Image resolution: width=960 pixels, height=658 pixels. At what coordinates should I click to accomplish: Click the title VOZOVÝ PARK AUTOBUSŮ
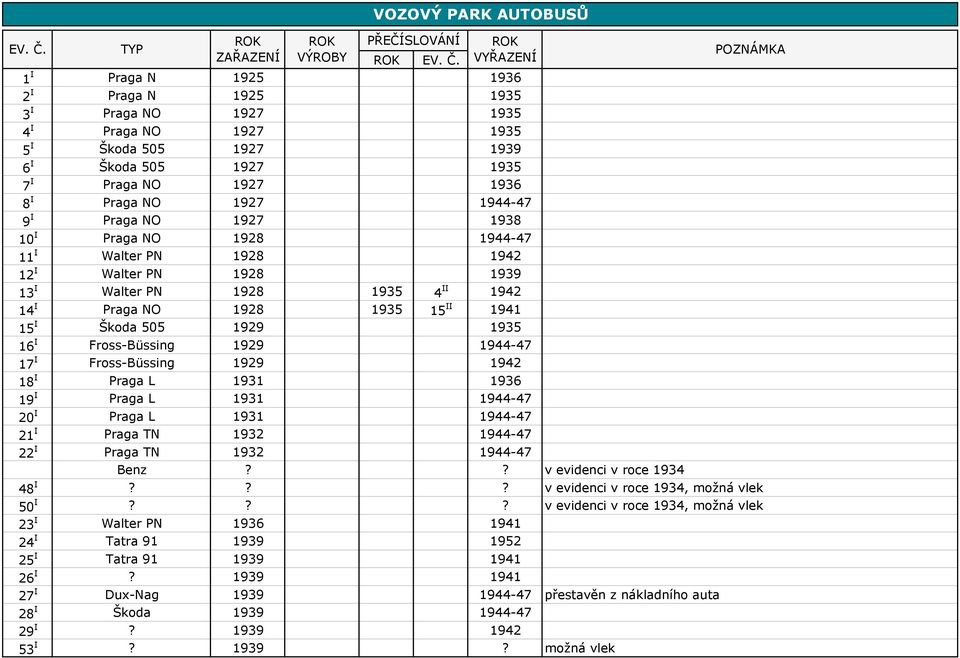[481, 13]
